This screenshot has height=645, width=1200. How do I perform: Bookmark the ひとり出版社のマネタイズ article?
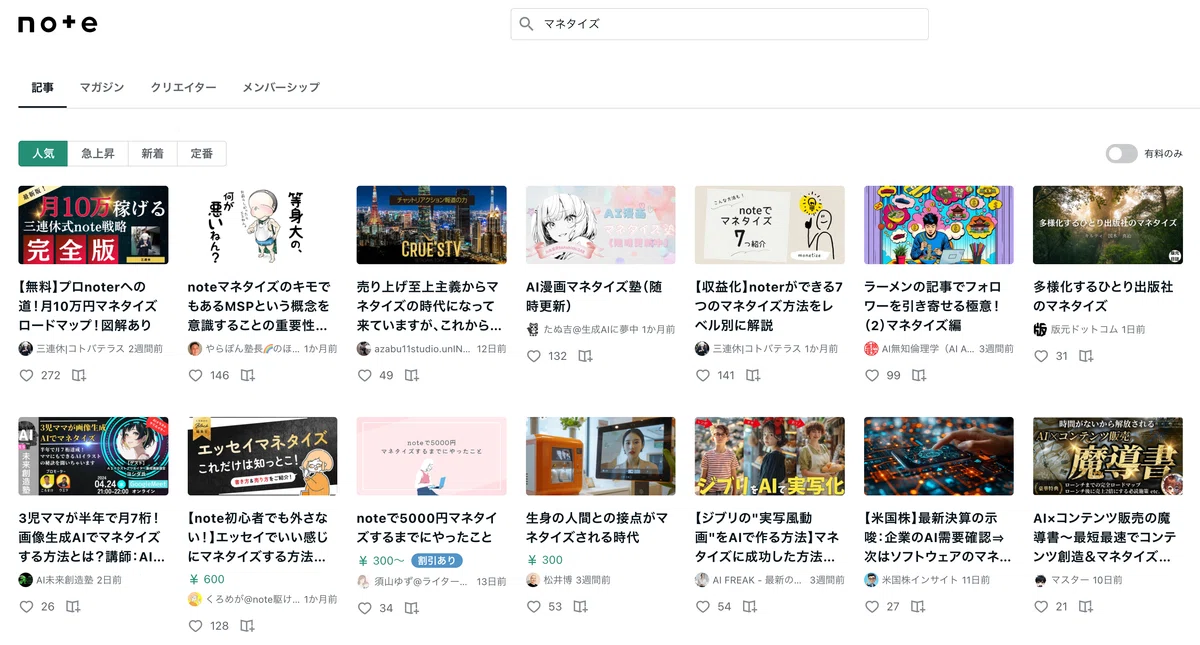[x=1087, y=356]
